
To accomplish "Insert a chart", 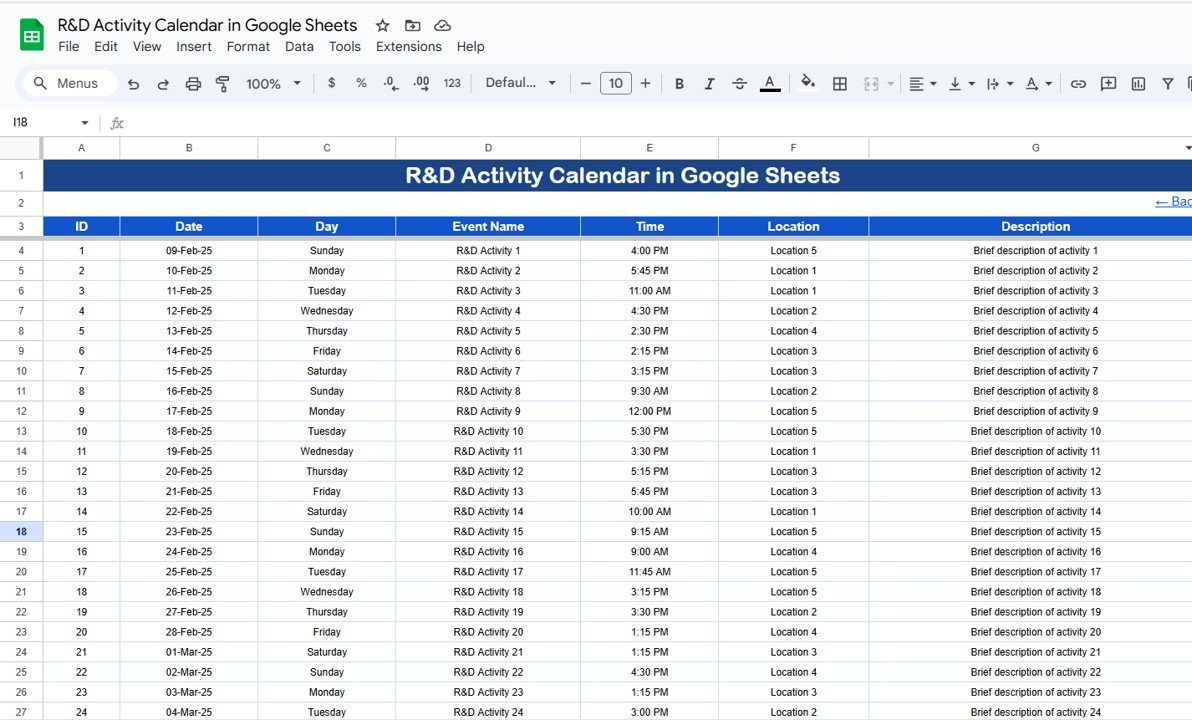I will click(1138, 83).
